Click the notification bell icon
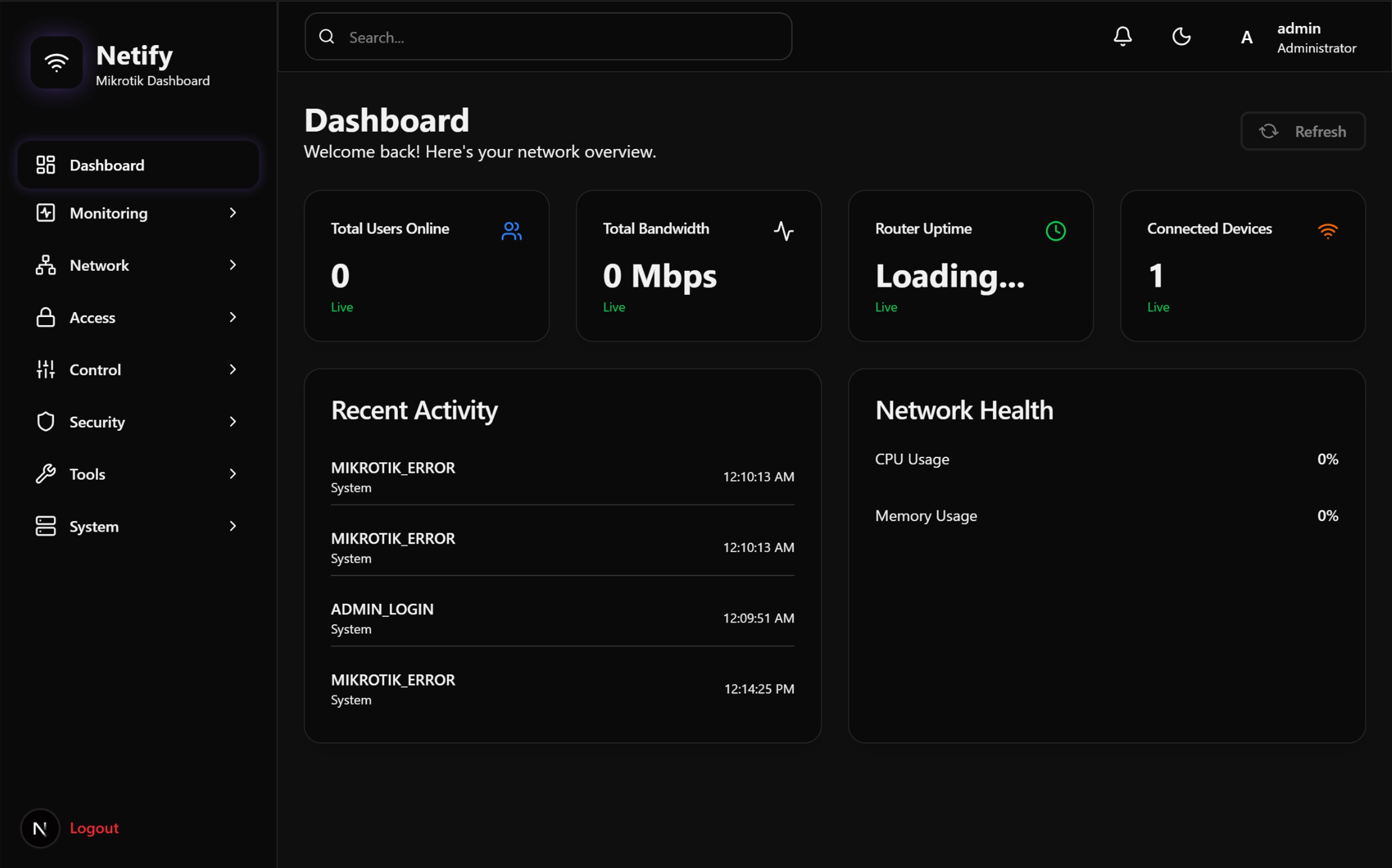Viewport: 1392px width, 868px height. pyautogui.click(x=1122, y=37)
